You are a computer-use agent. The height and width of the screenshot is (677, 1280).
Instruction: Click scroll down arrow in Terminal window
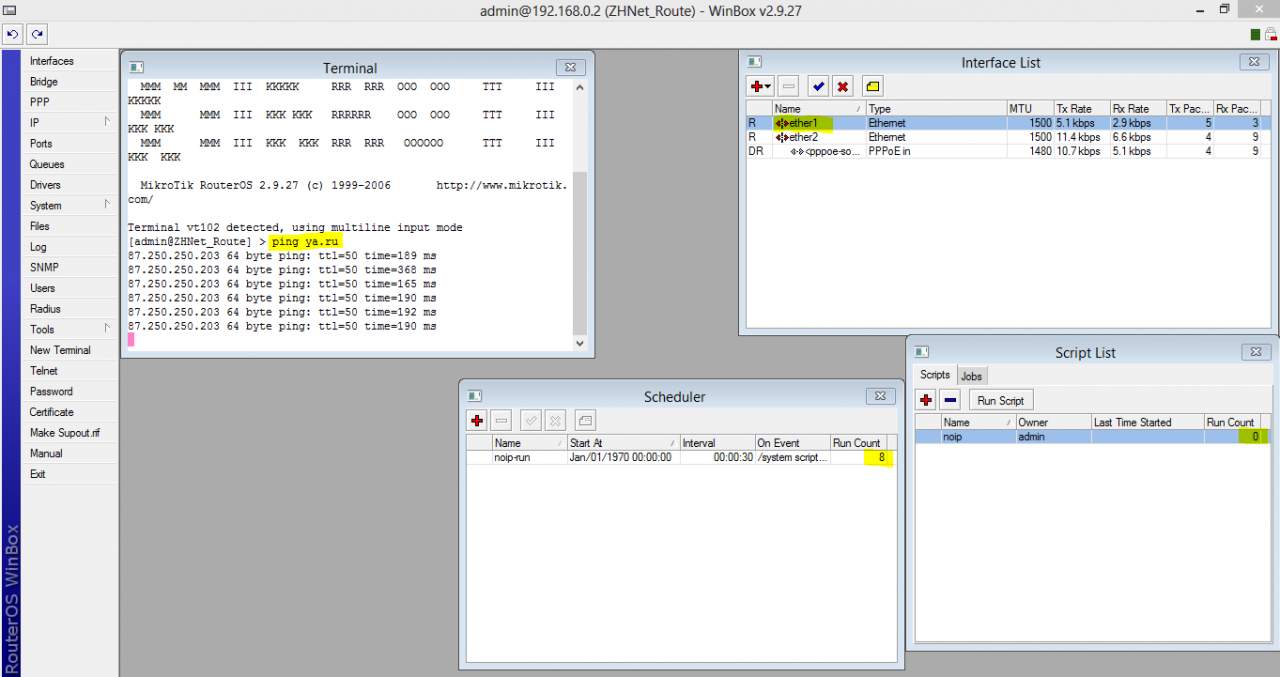tap(579, 343)
